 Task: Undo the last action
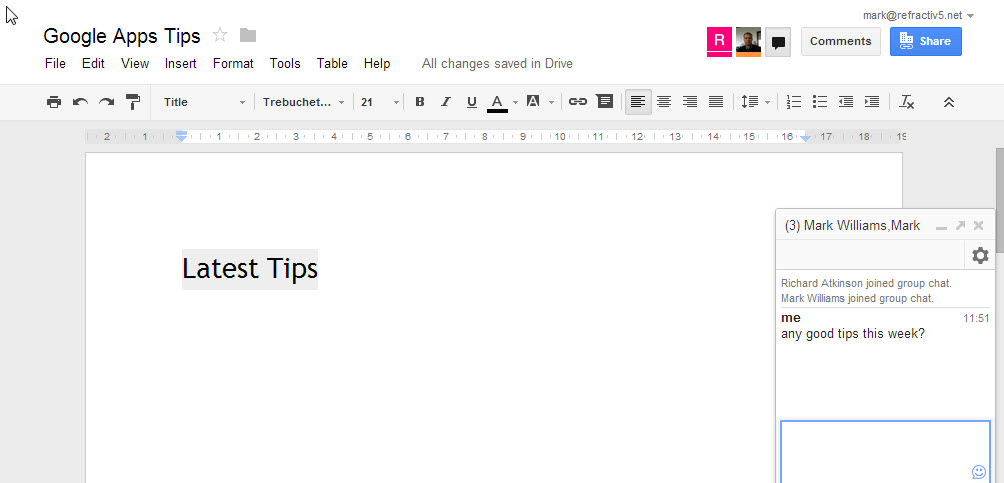pyautogui.click(x=80, y=102)
